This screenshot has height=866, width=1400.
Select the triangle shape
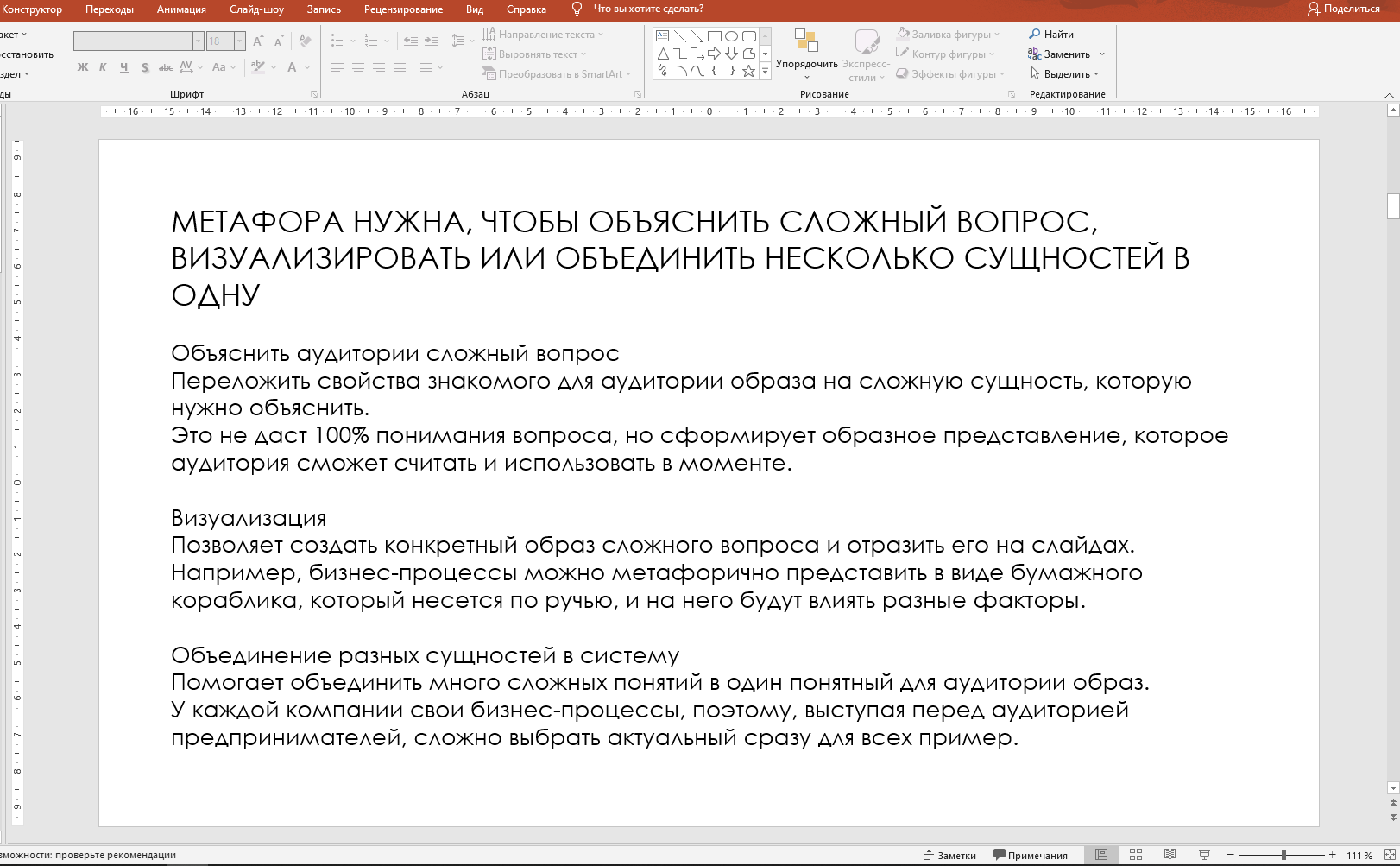662,54
